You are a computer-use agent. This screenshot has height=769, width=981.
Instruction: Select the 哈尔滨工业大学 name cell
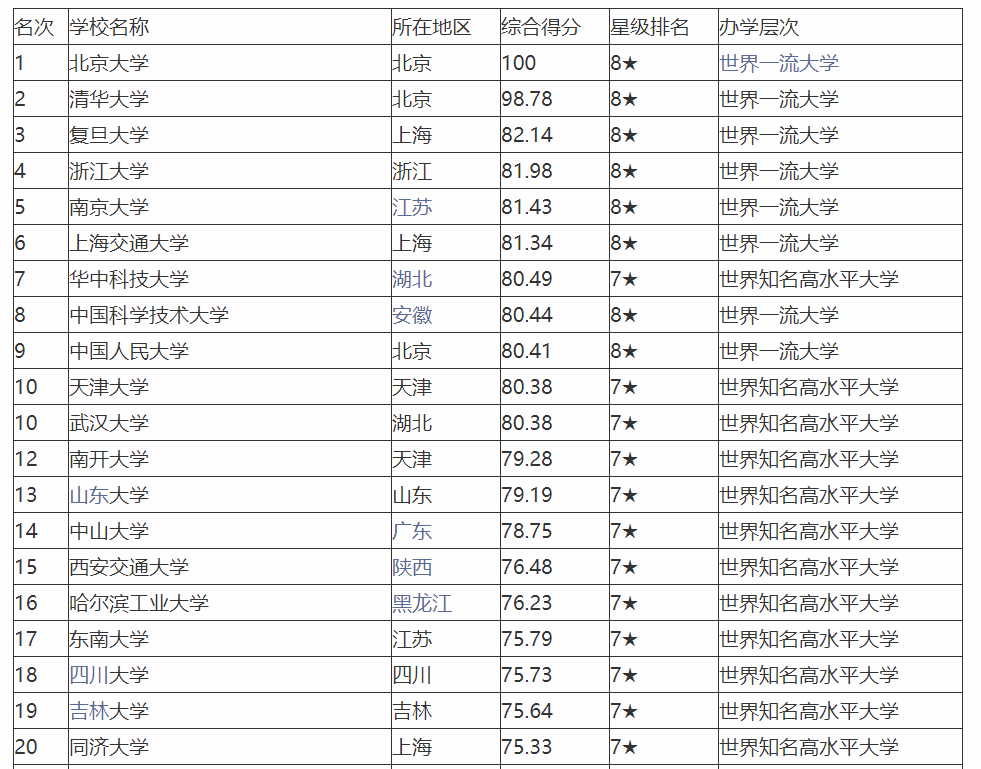pyautogui.click(x=230, y=603)
